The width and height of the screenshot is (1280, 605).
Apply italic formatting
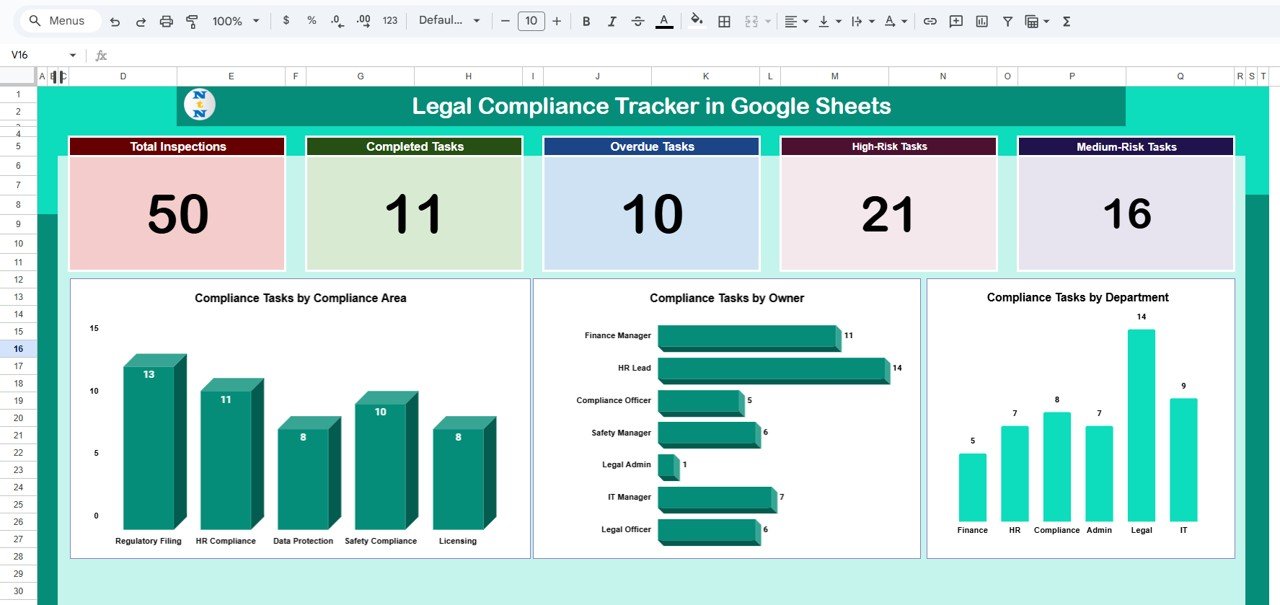(x=612, y=20)
